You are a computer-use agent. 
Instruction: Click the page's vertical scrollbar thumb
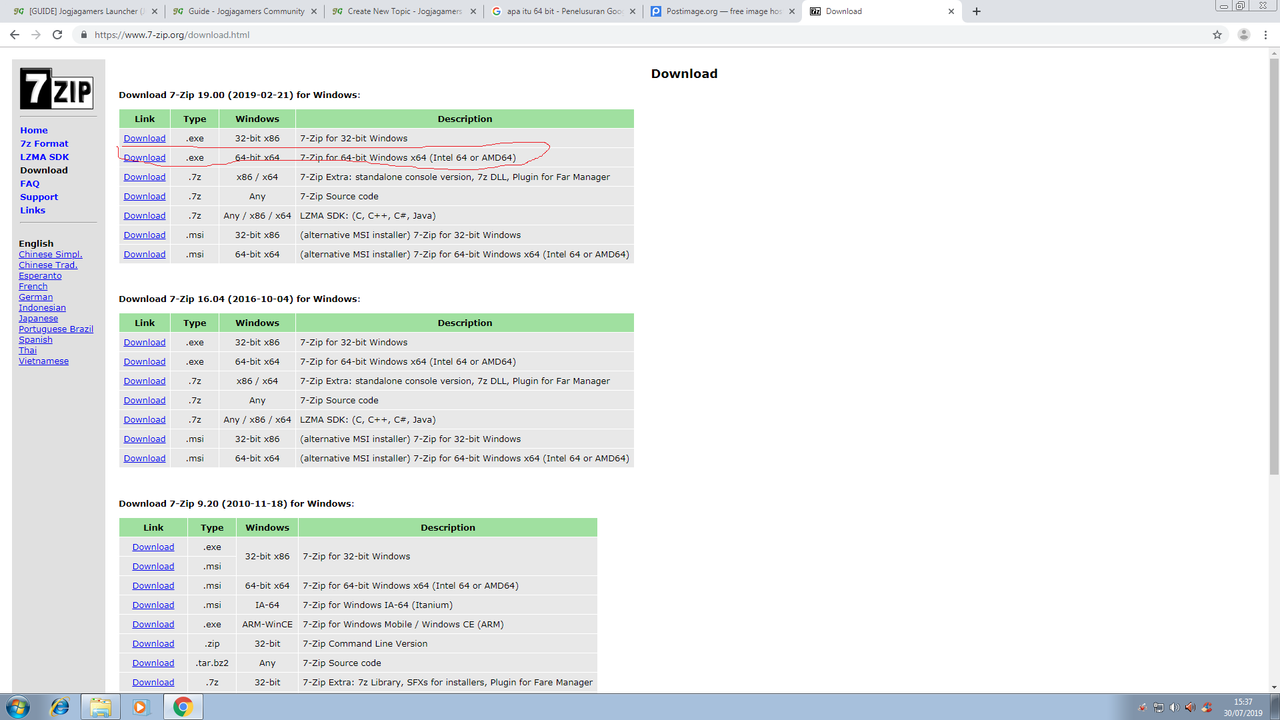(1273, 265)
